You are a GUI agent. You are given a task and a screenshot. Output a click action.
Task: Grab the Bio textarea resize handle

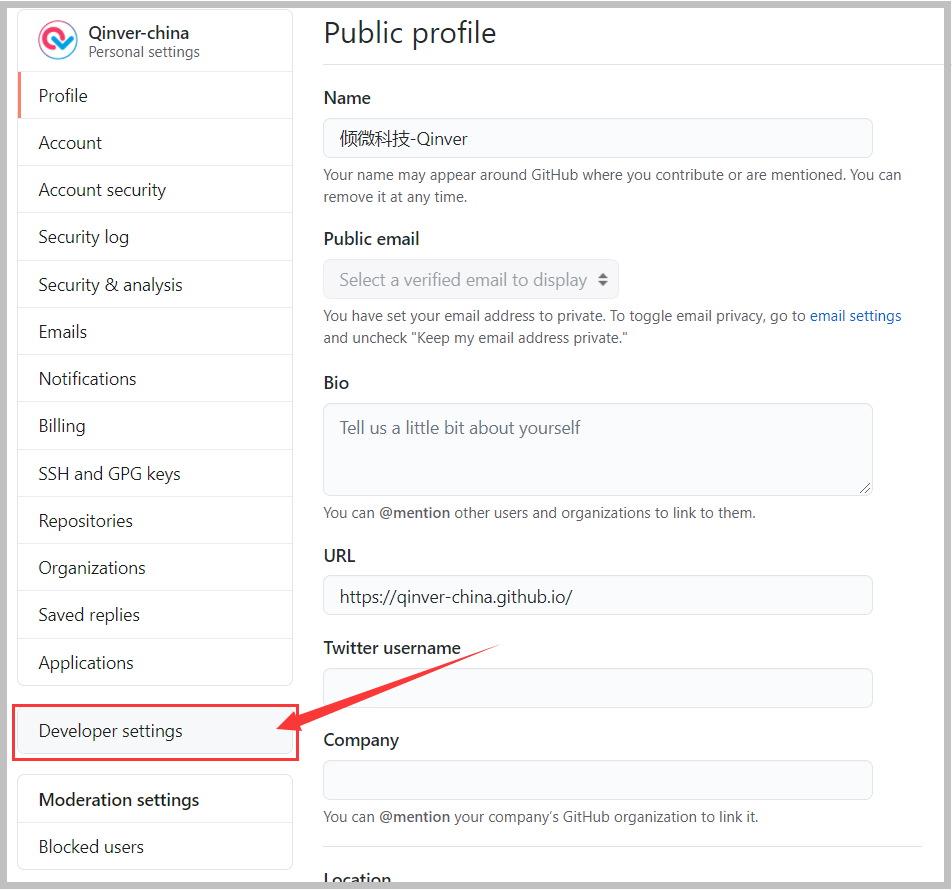[865, 487]
